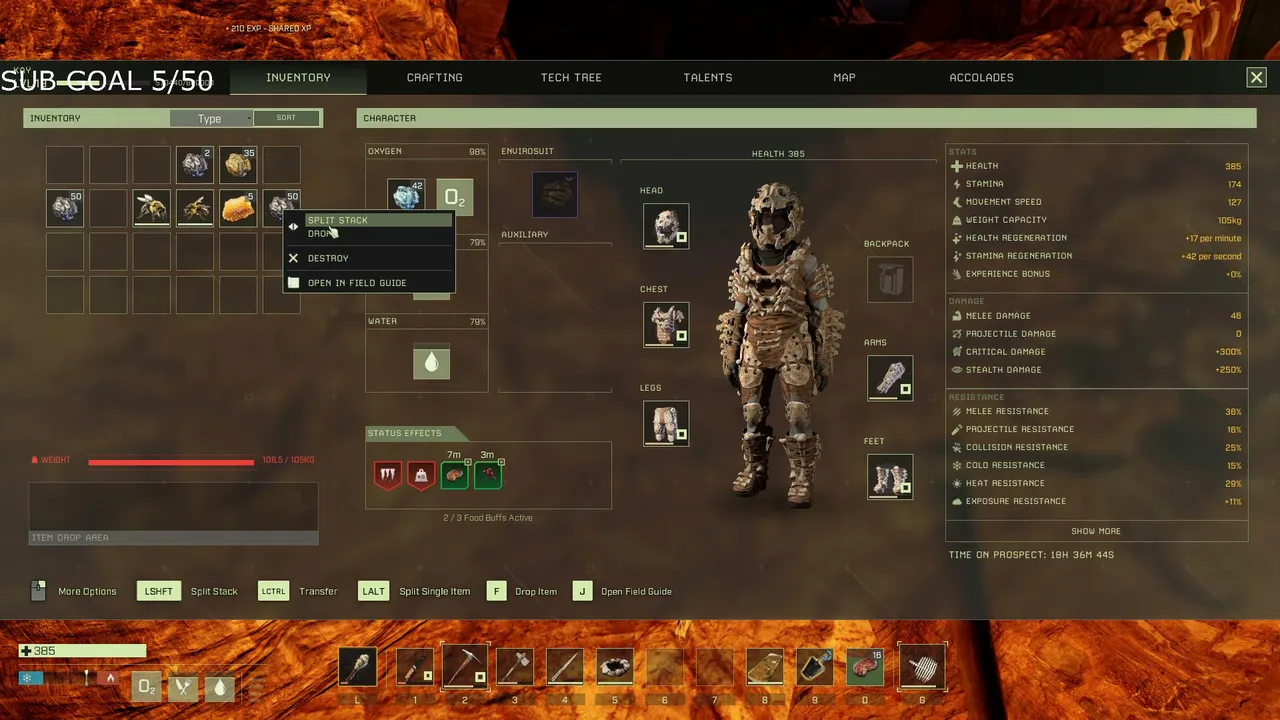Image resolution: width=1280 pixels, height=720 pixels.
Task: Open the Type sort dropdown
Action: coord(211,118)
